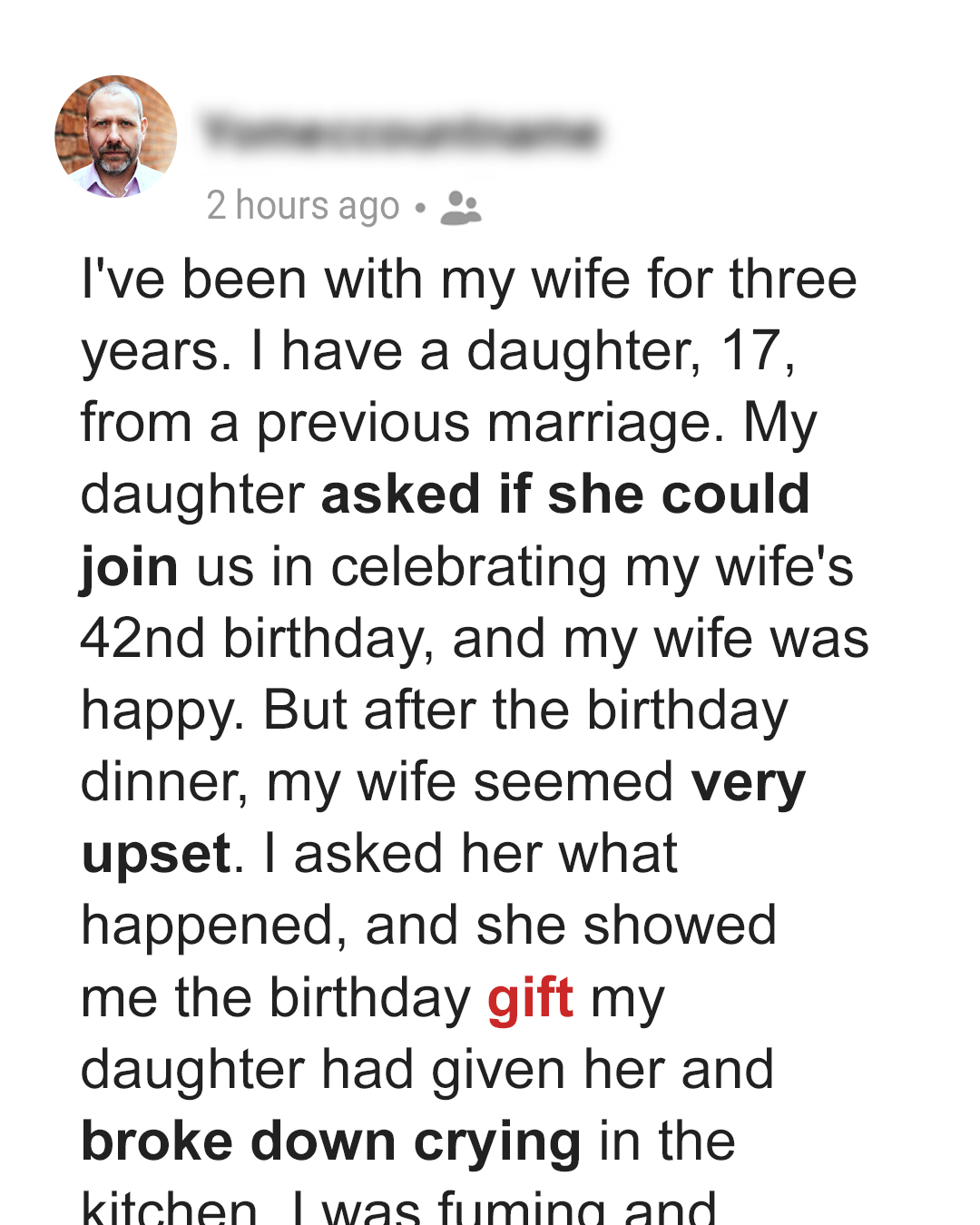The width and height of the screenshot is (980, 1225).
Task: Click the bold phrase "asked if she could"
Action: (565, 495)
